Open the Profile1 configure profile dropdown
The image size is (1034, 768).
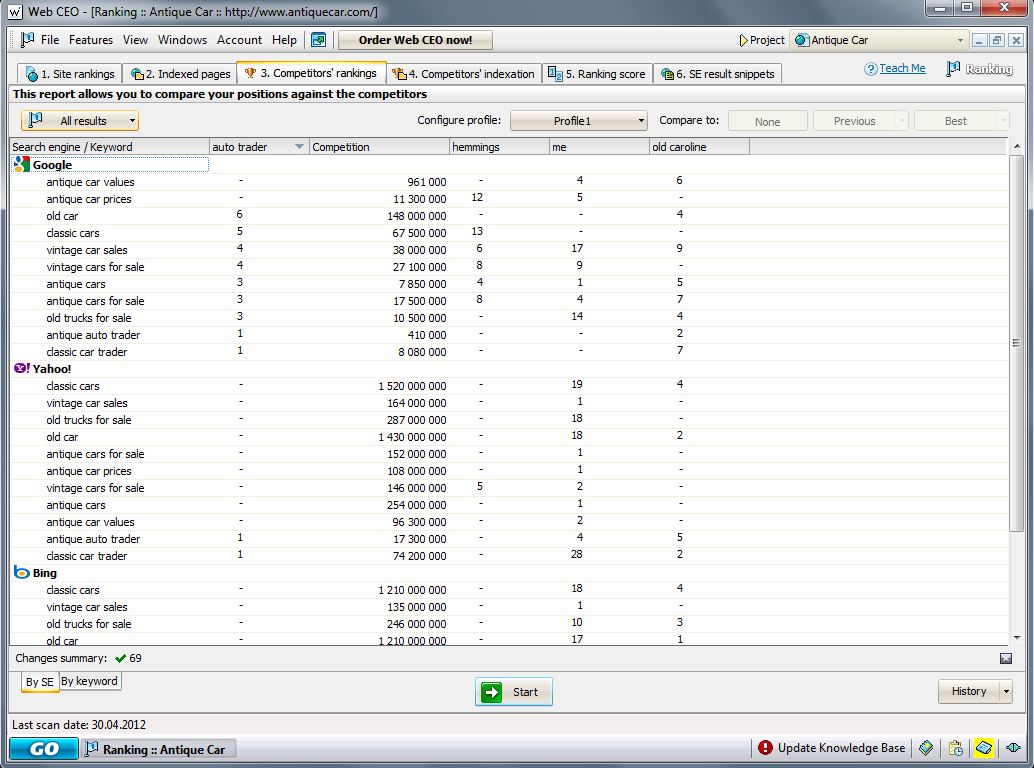(x=578, y=121)
